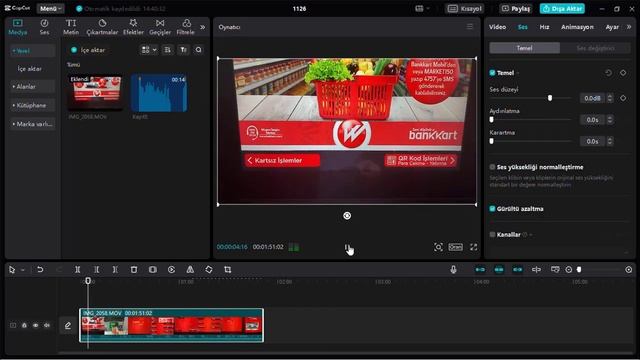Click the sort media icon
640x360 pixels.
tap(167, 50)
